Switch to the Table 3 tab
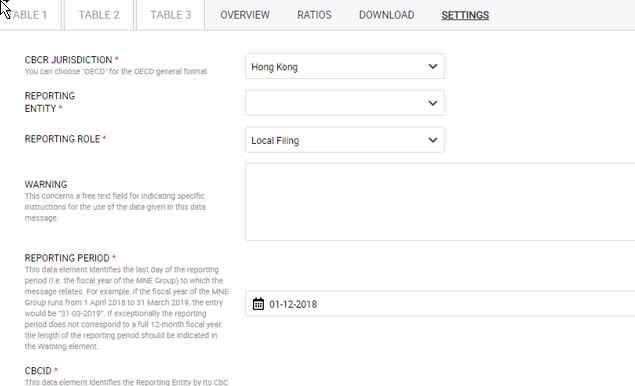The width and height of the screenshot is (635, 386). [x=170, y=15]
